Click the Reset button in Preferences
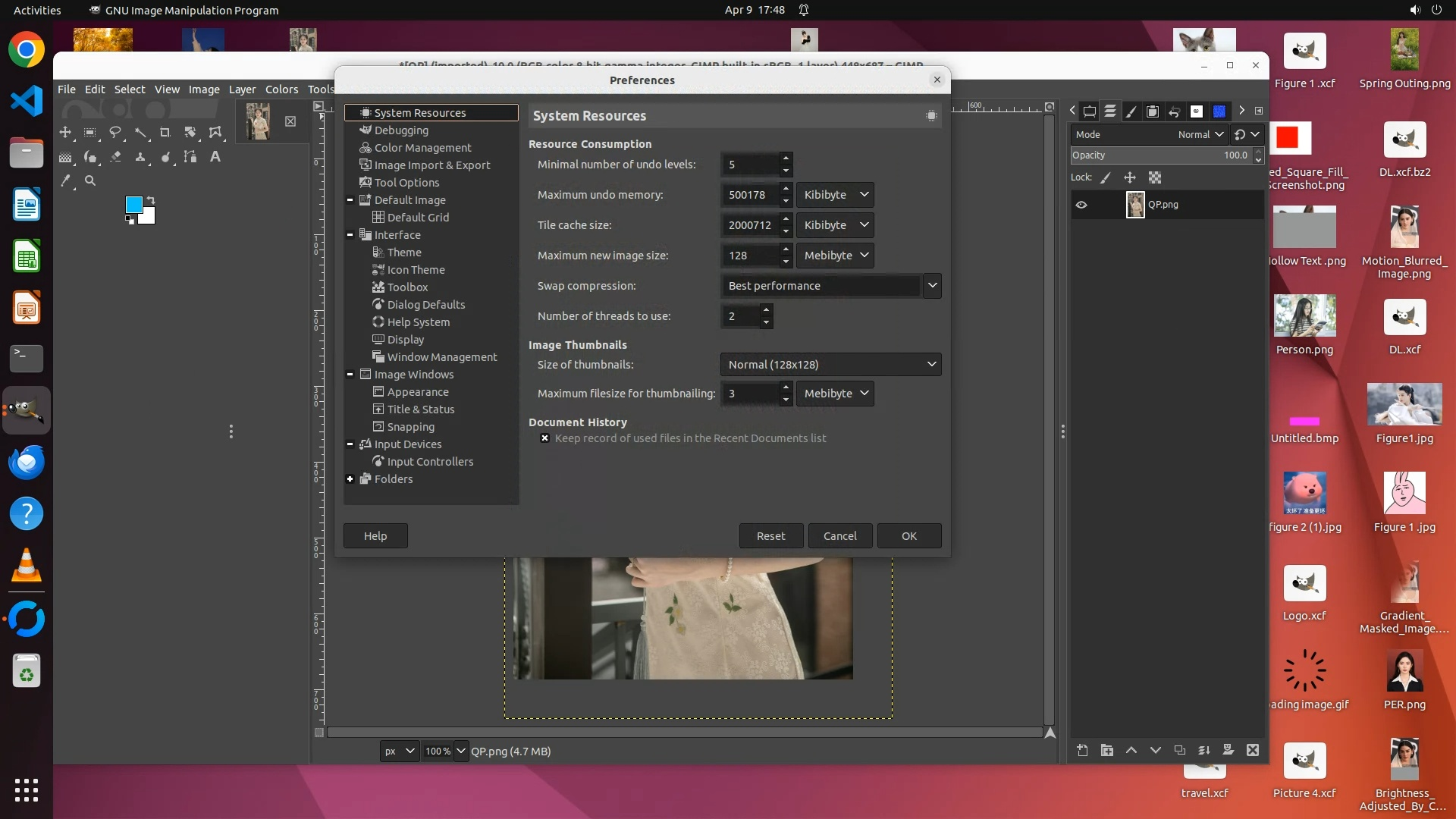Viewport: 1456px width, 819px height. [770, 536]
